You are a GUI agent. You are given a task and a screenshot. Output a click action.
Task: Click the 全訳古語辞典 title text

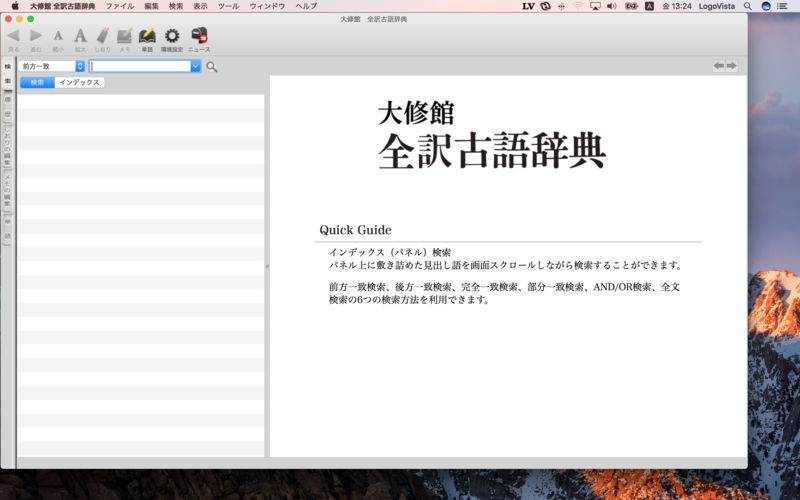point(492,151)
